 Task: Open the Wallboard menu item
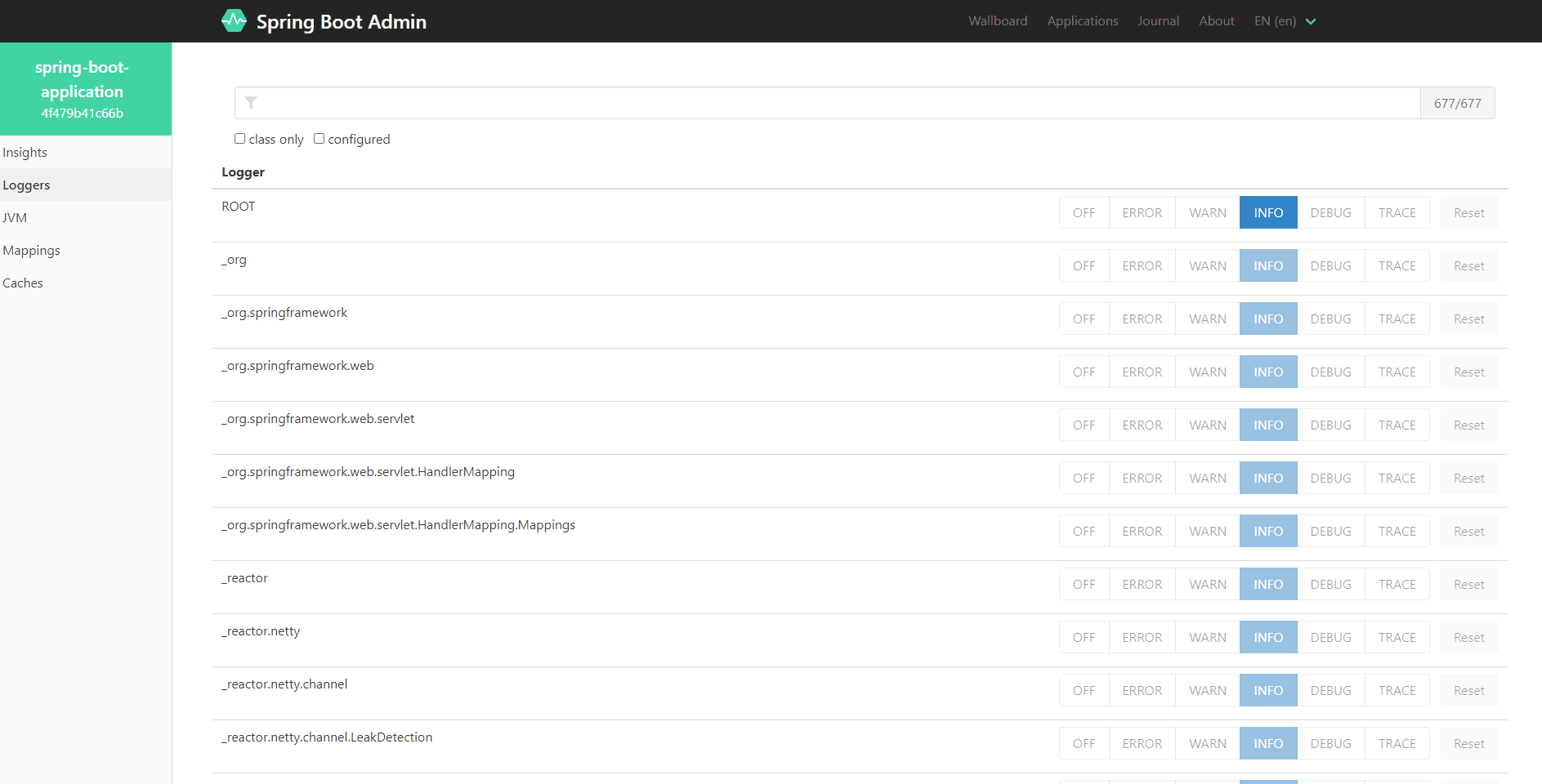click(x=998, y=21)
